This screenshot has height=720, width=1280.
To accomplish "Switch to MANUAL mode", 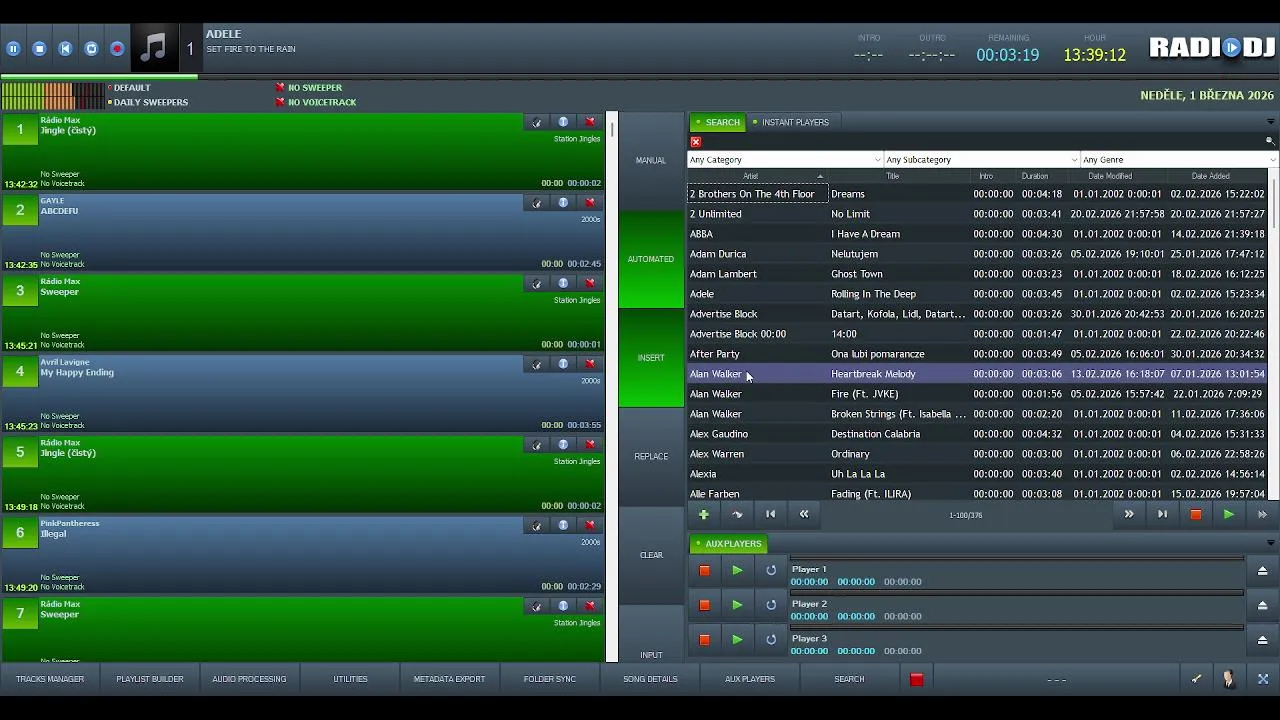I will pos(651,161).
